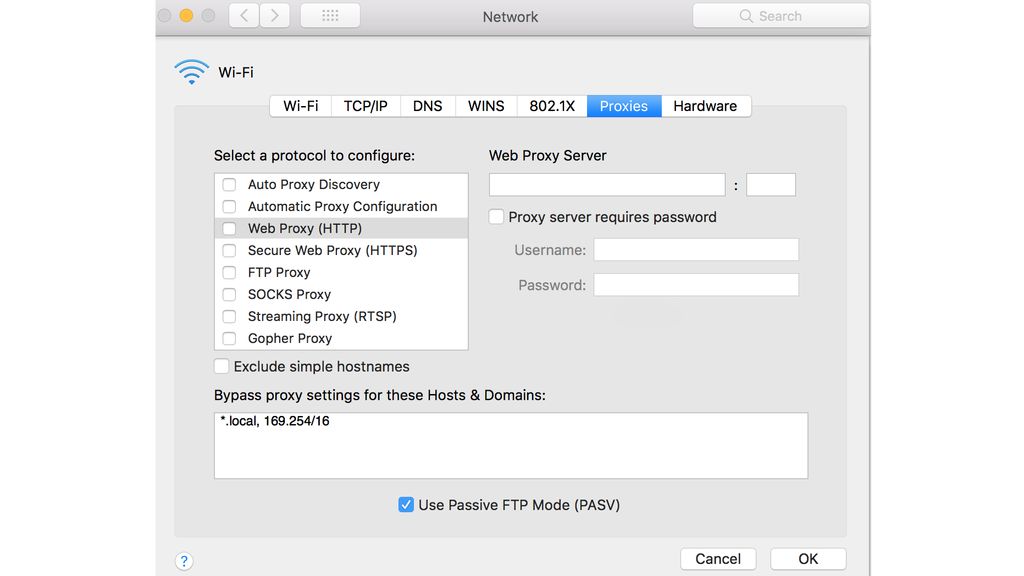The height and width of the screenshot is (576, 1024).
Task: Check Exclude simple hostnames
Action: [x=221, y=366]
